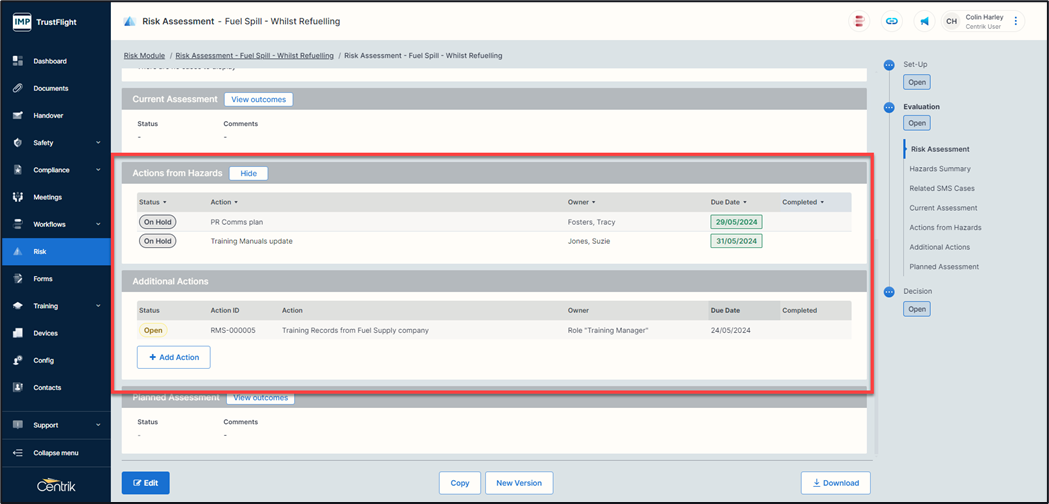Click the Documents paperclip icon
The width and height of the screenshot is (1049, 504).
18,88
